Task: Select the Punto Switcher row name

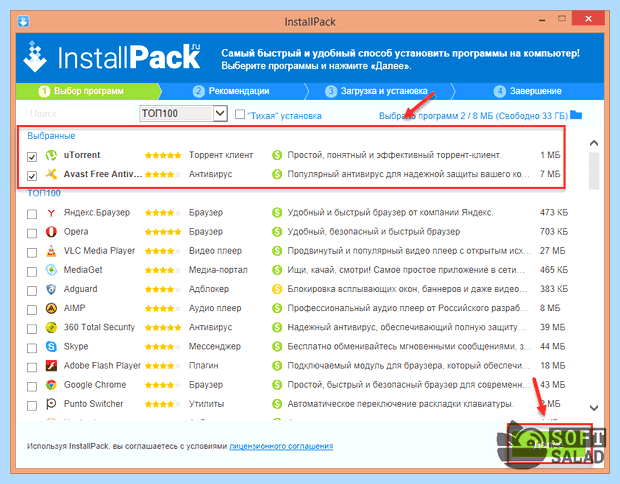Action: pos(93,404)
